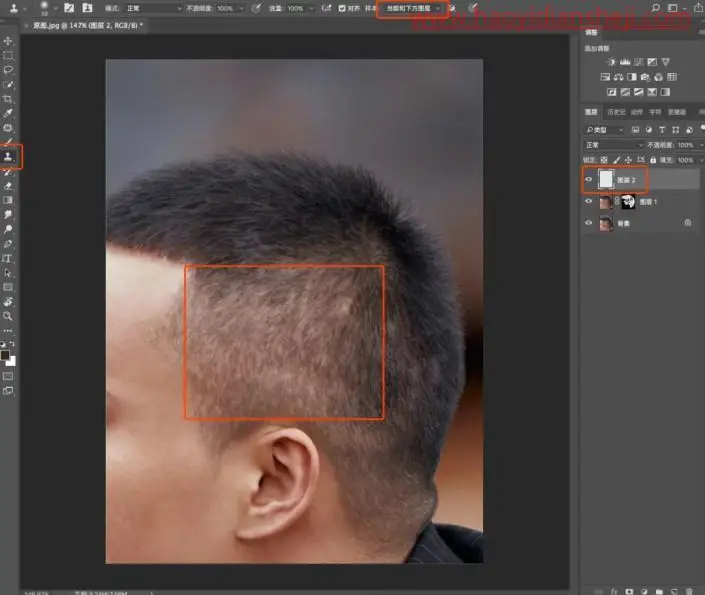Open the layer Fill dropdown
705x595 pixels.
(701, 160)
